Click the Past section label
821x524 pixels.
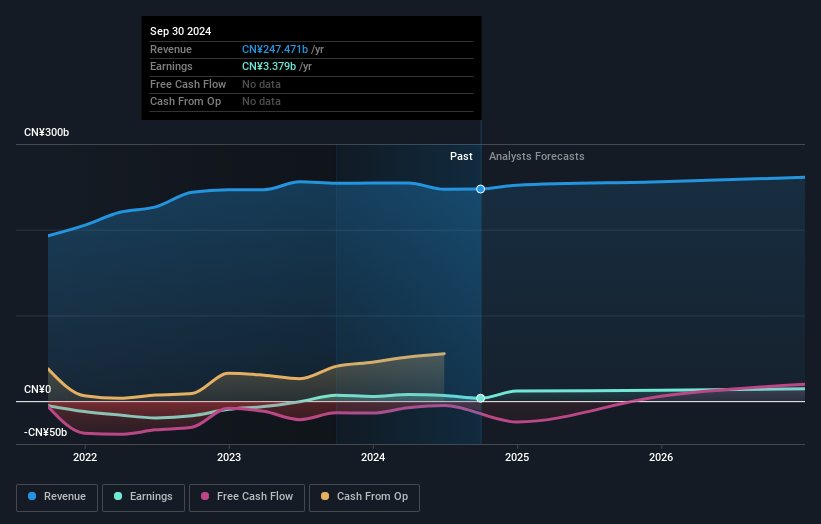click(x=461, y=157)
